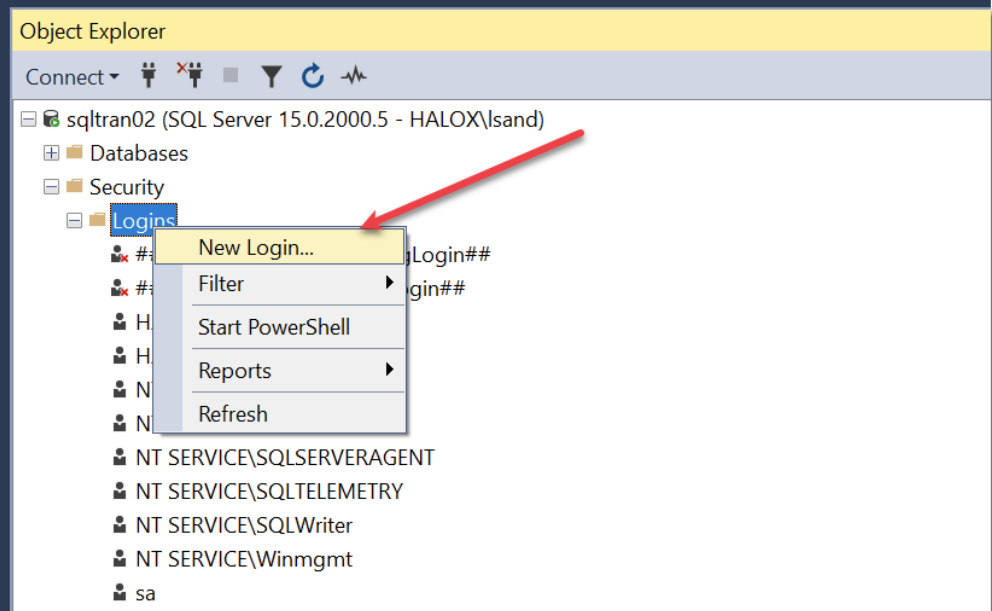Screen dimensions: 992x611
Task: Click the Logins folder icon
Action: coord(97,219)
